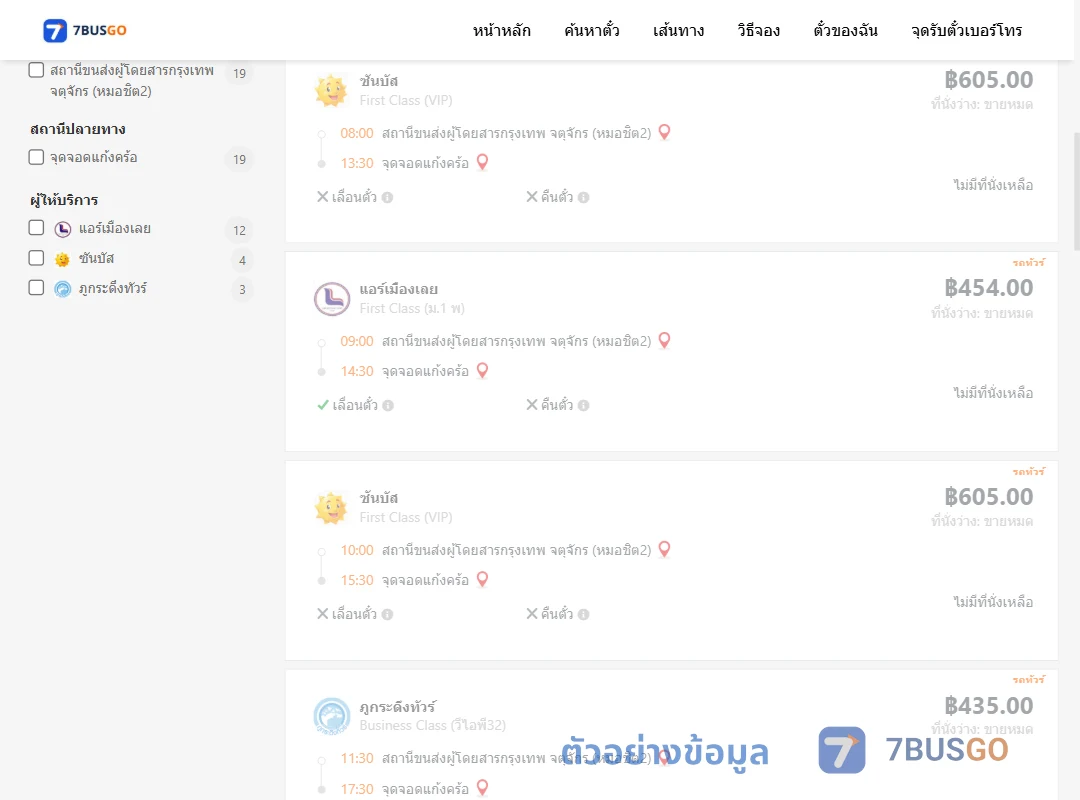1080x800 pixels.
Task: Open the หน้าหลัก menu item
Action: tap(501, 30)
